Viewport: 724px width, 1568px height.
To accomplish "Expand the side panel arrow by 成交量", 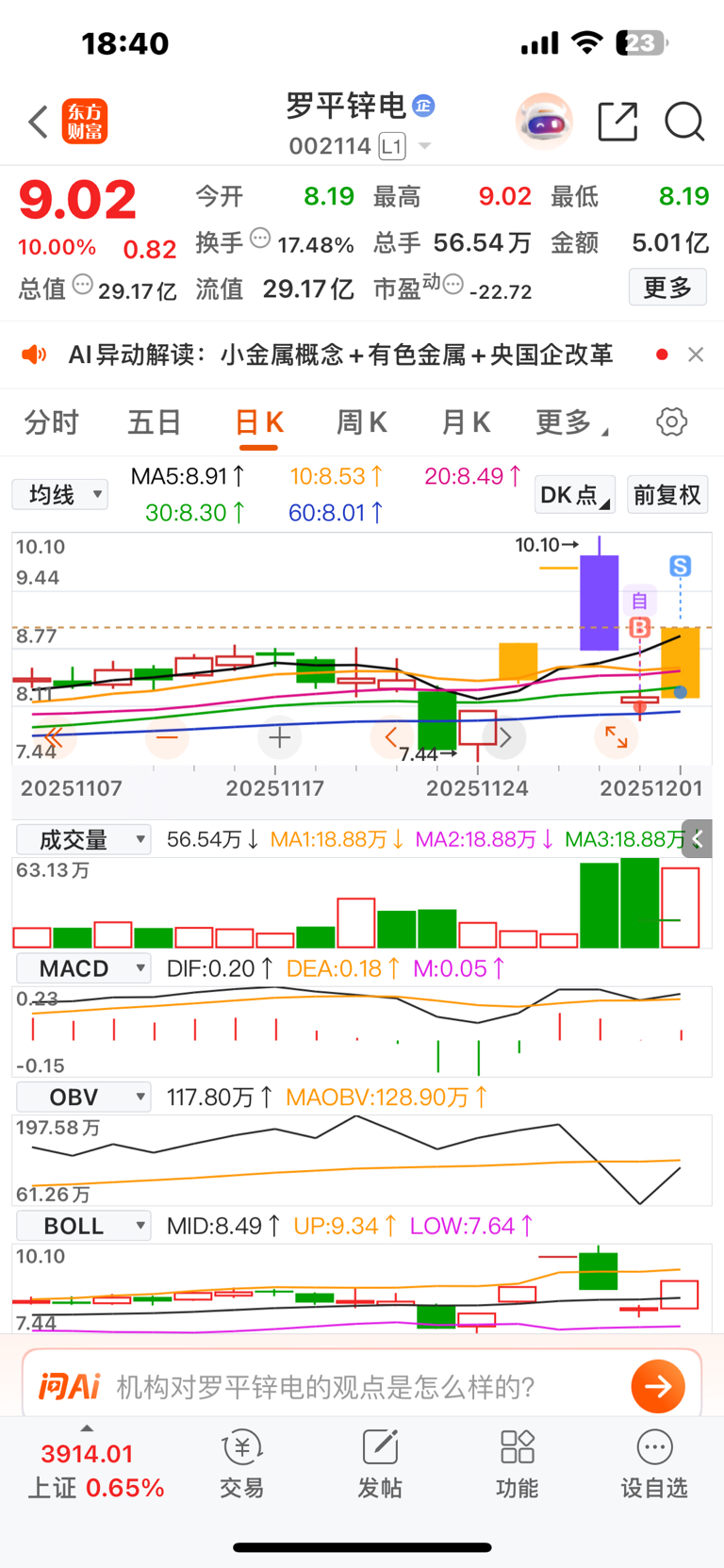I will (x=697, y=838).
